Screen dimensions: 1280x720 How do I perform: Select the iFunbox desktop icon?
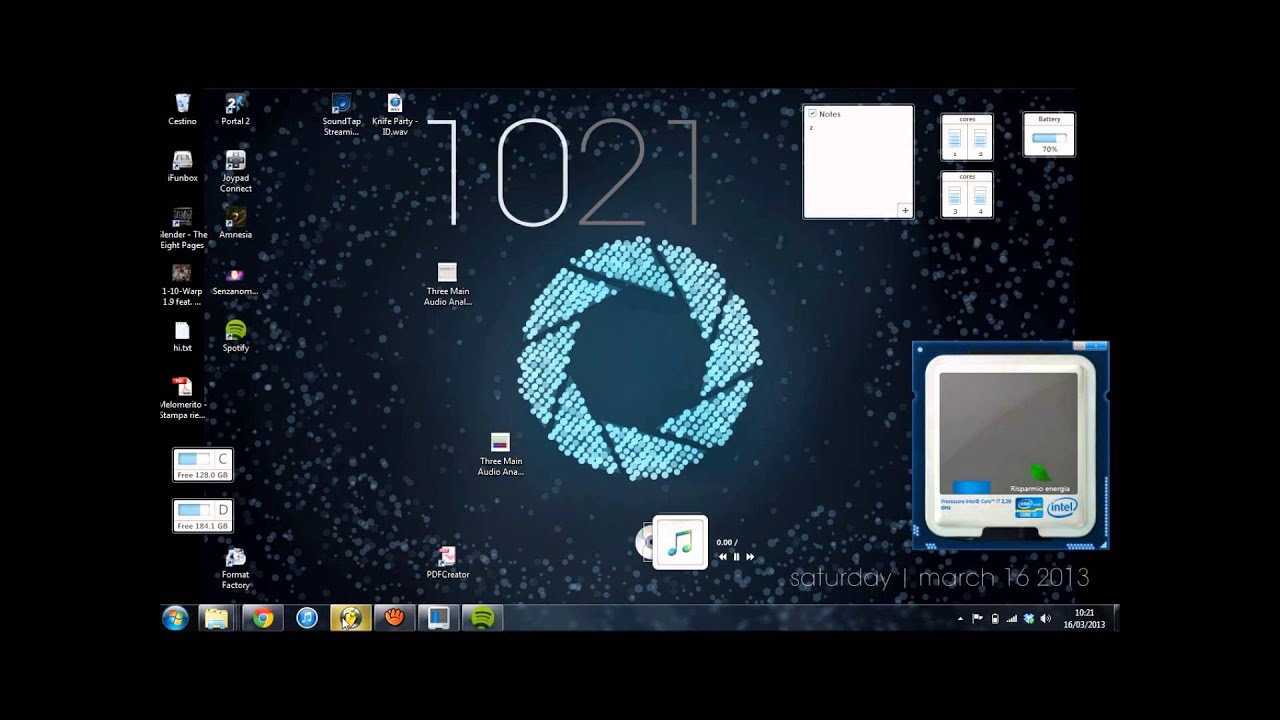[x=182, y=166]
